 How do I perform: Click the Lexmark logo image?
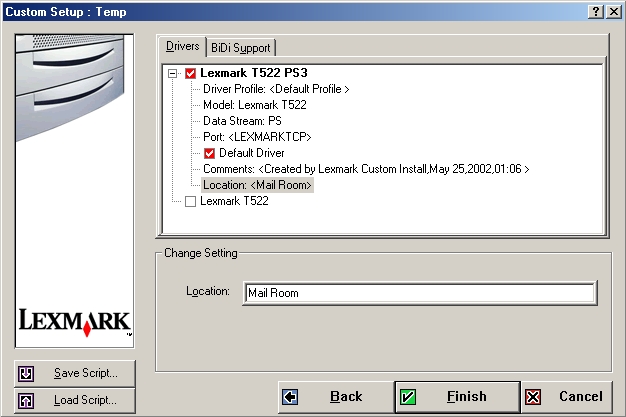(x=75, y=321)
